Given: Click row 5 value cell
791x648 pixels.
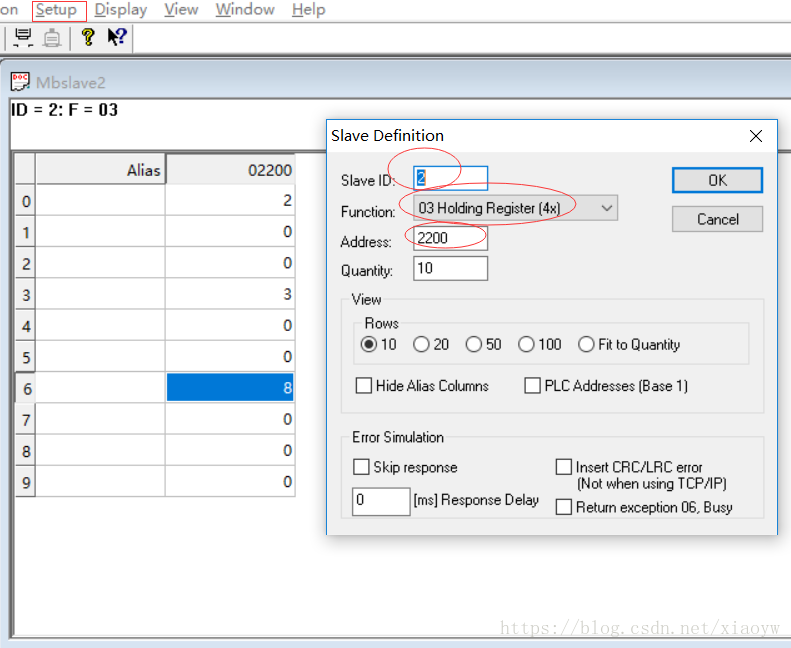Looking at the screenshot, I should coord(230,357).
